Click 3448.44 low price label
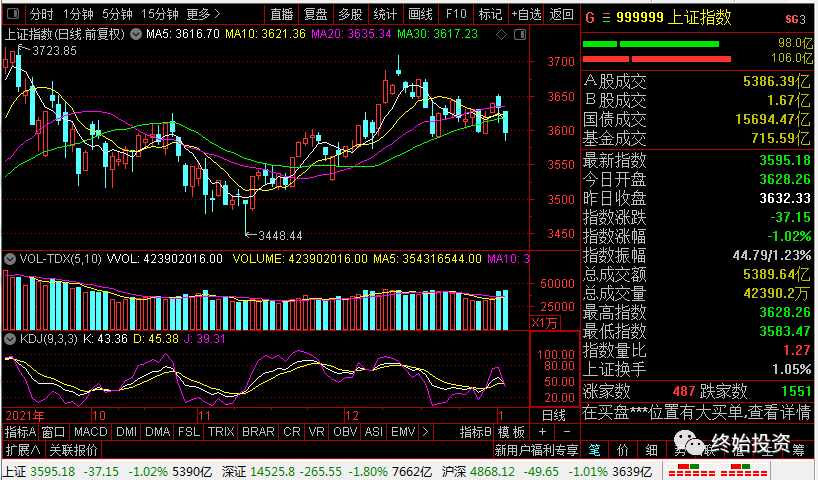 point(280,236)
